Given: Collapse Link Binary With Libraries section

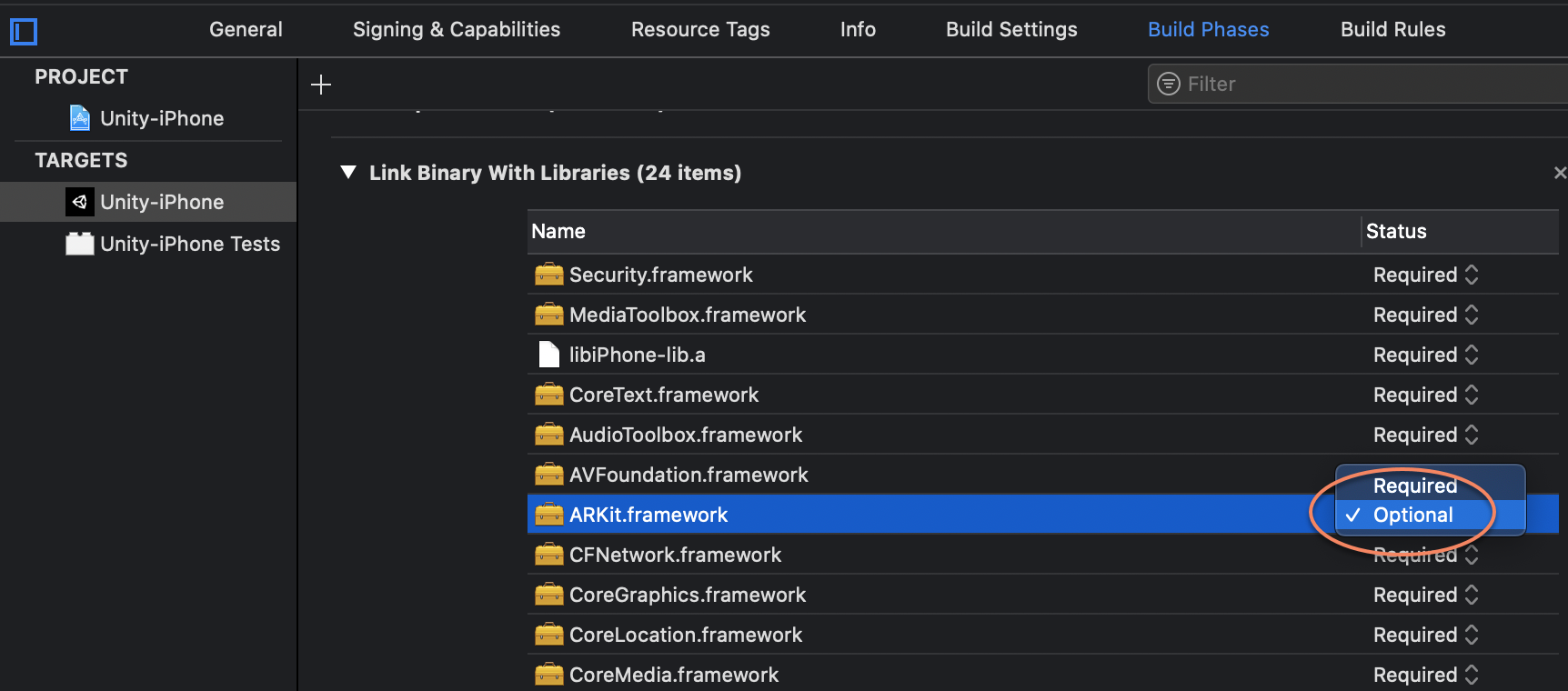Looking at the screenshot, I should (347, 173).
